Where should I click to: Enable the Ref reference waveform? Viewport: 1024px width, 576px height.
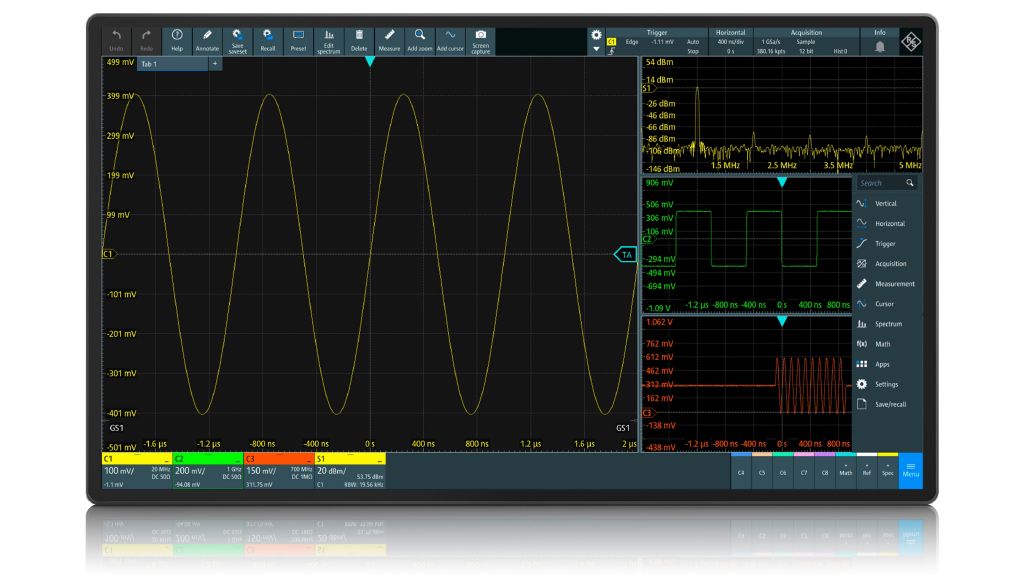tap(867, 471)
